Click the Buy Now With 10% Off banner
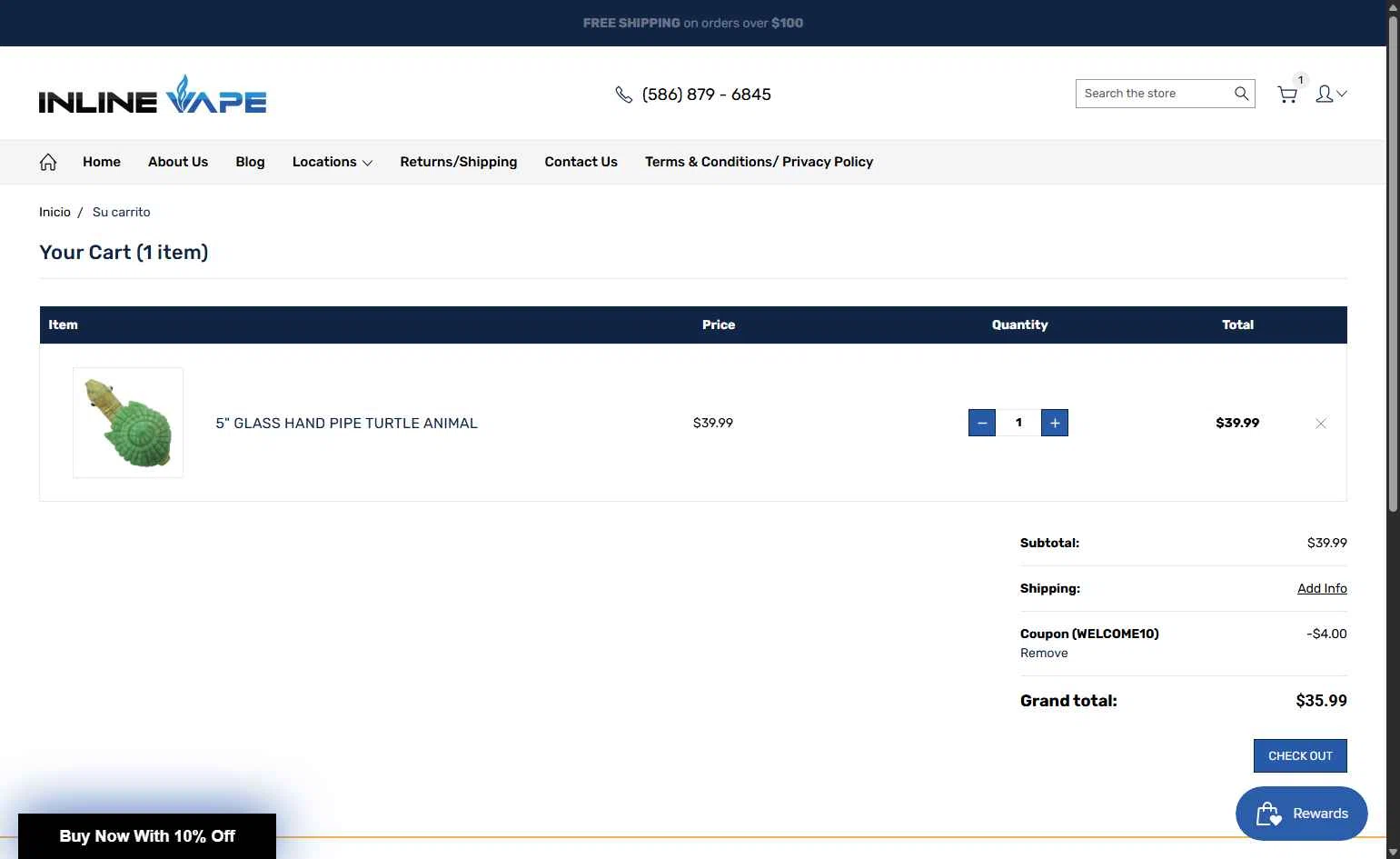Image resolution: width=1400 pixels, height=859 pixels. point(147,836)
